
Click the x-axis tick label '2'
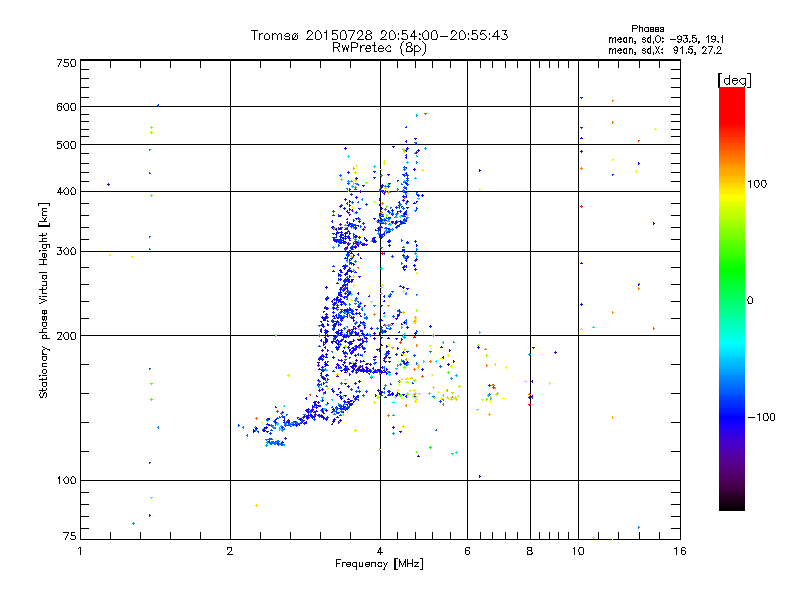[230, 551]
